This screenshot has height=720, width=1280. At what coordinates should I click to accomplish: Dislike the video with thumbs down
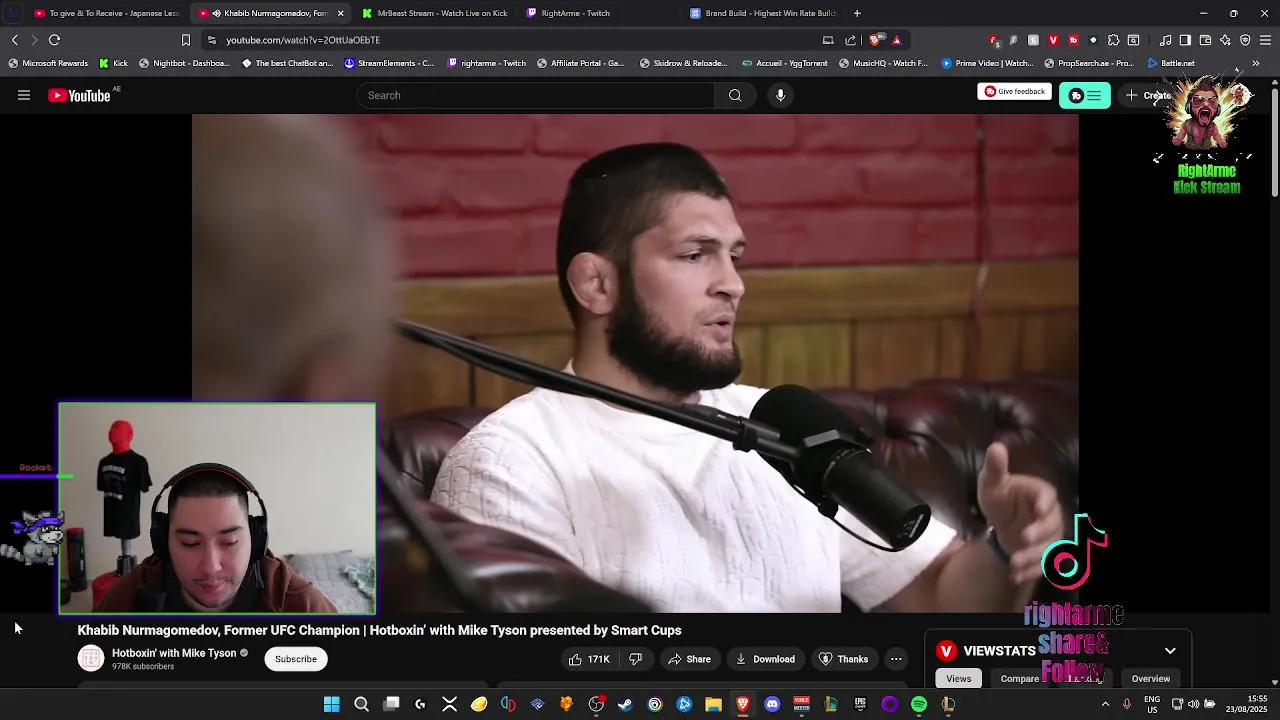coord(635,659)
